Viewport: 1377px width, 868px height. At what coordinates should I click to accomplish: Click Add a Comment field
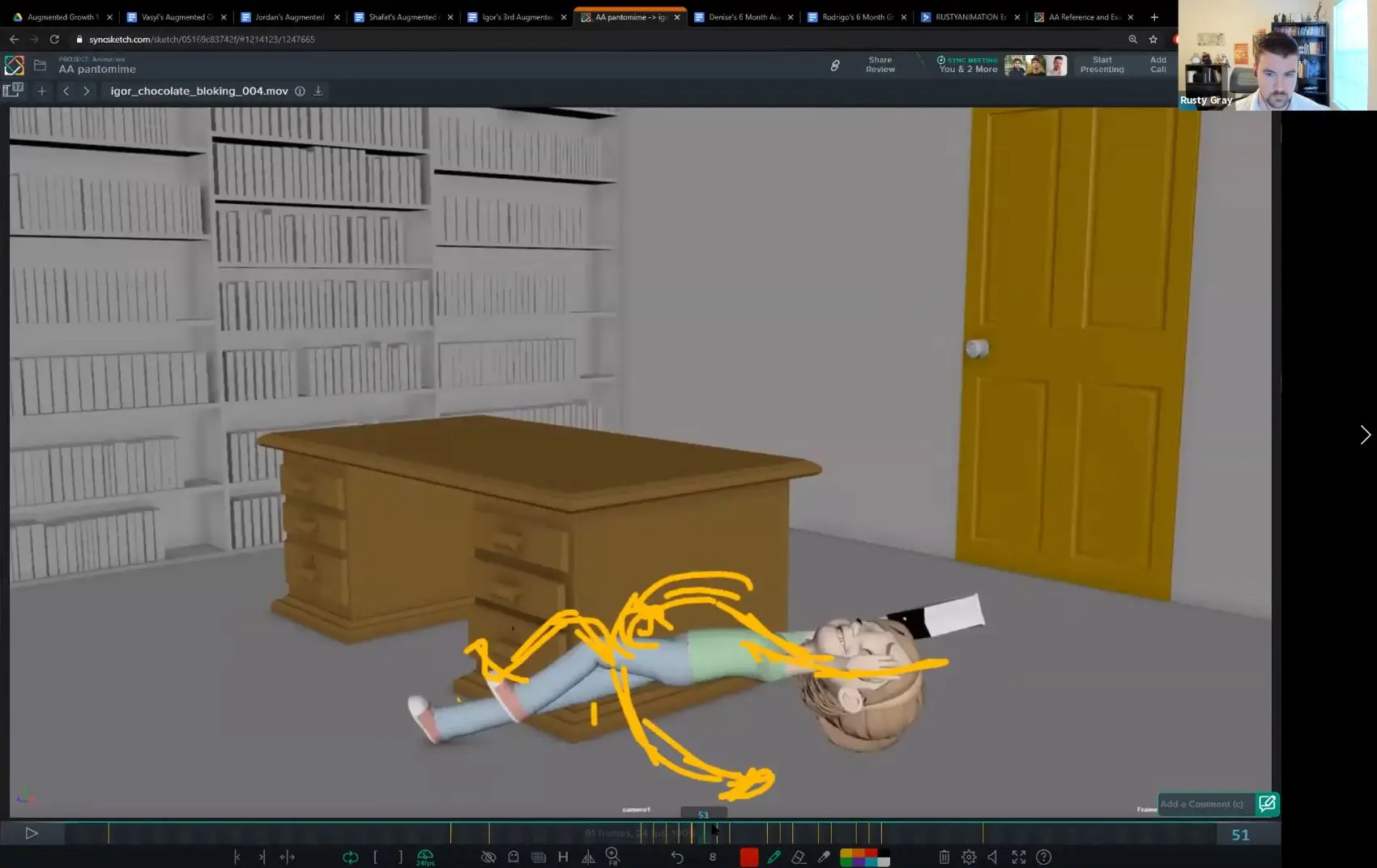(1205, 804)
